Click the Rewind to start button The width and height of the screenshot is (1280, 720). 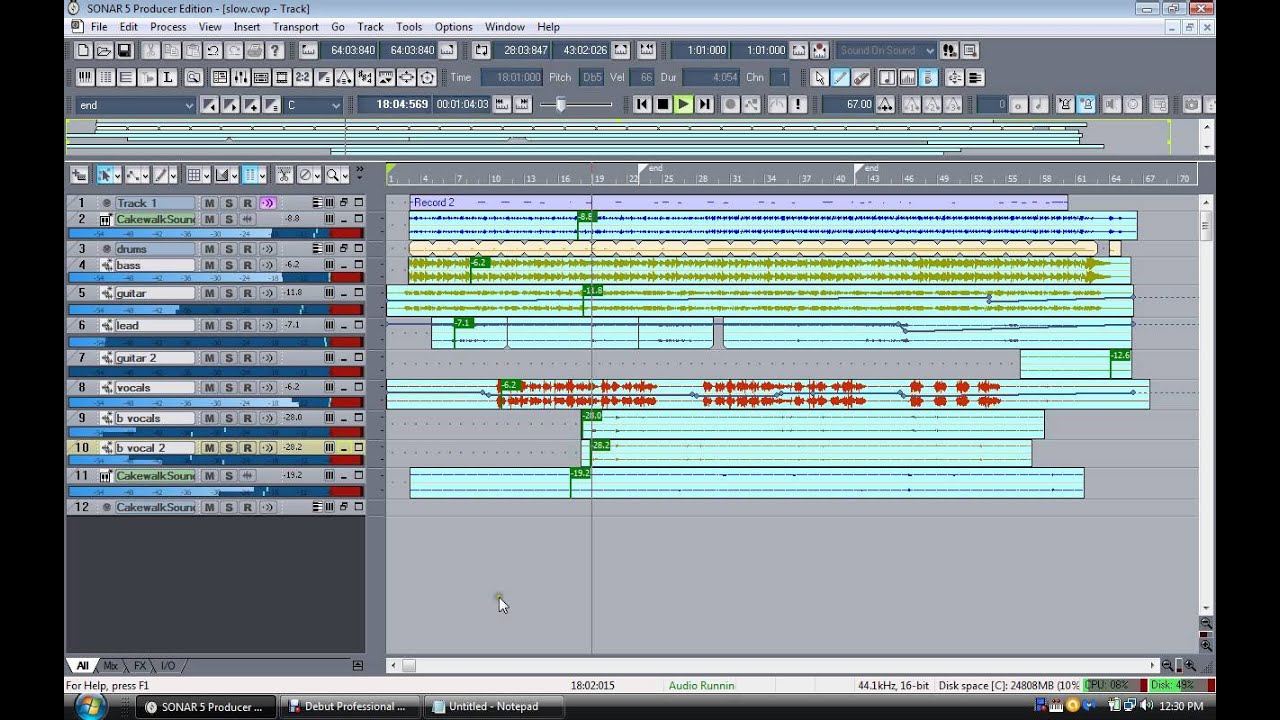(642, 104)
